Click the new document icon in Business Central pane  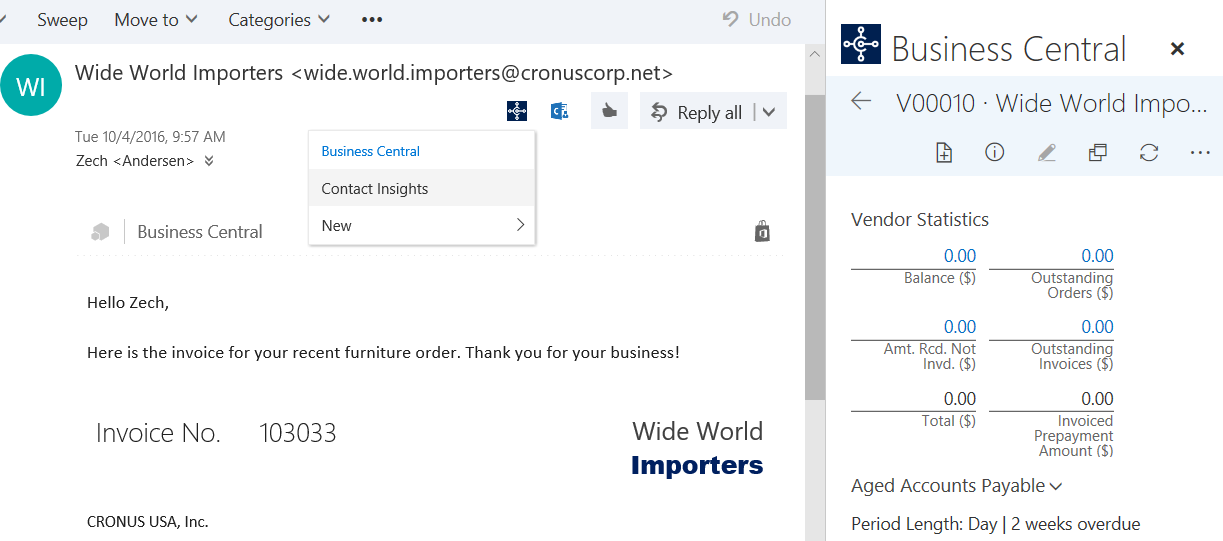pos(944,153)
